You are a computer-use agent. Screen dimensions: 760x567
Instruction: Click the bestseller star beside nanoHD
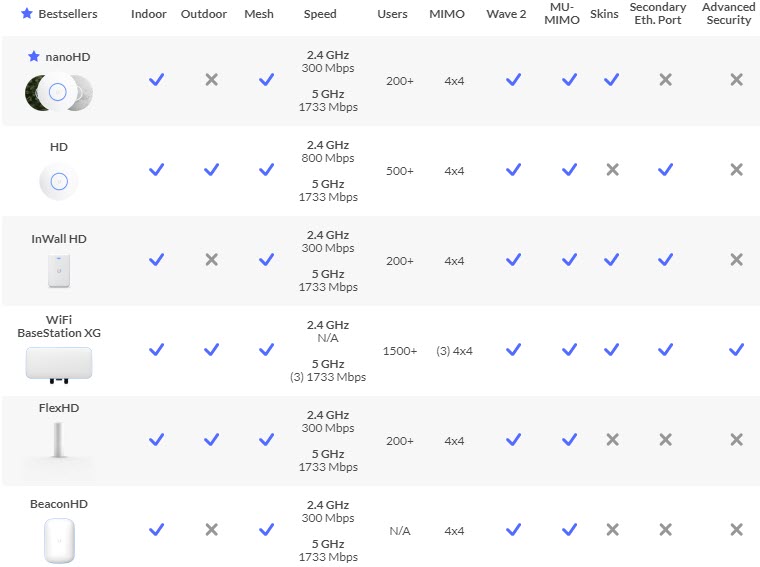[33, 57]
